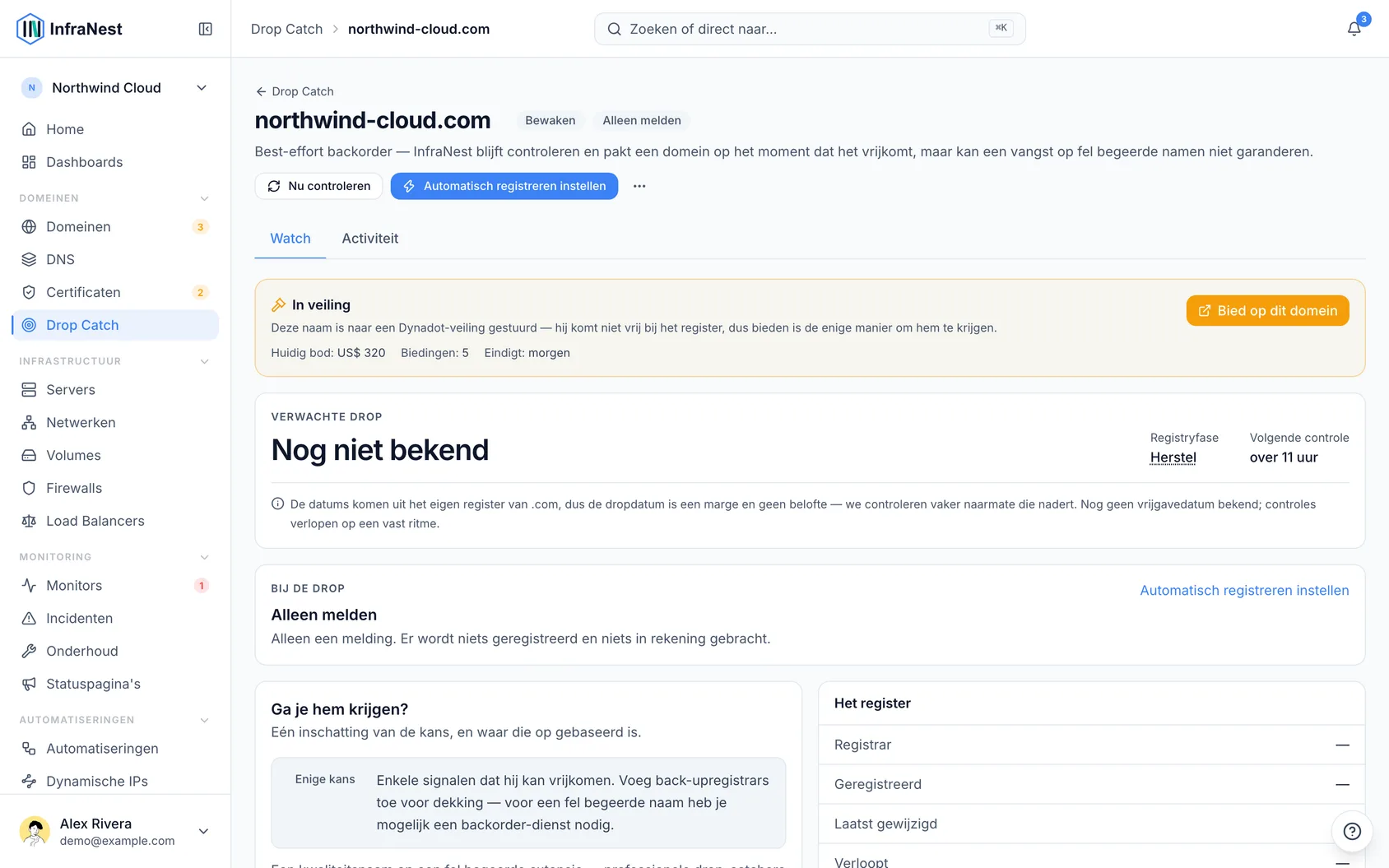
Task: Expand Northwind Cloud workspace switcher
Action: 115,88
